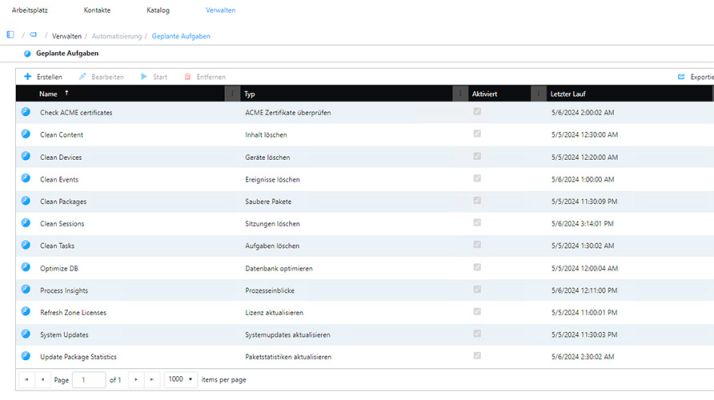Viewport: 714px width, 400px height.
Task: Click the Page number input field
Action: [x=89, y=379]
